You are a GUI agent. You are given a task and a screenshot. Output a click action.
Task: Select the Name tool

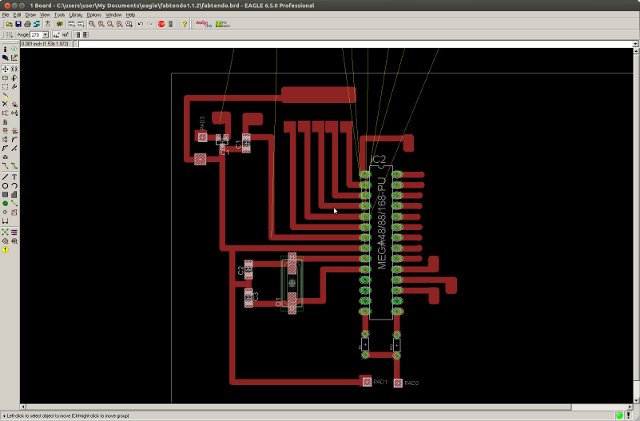[5, 131]
